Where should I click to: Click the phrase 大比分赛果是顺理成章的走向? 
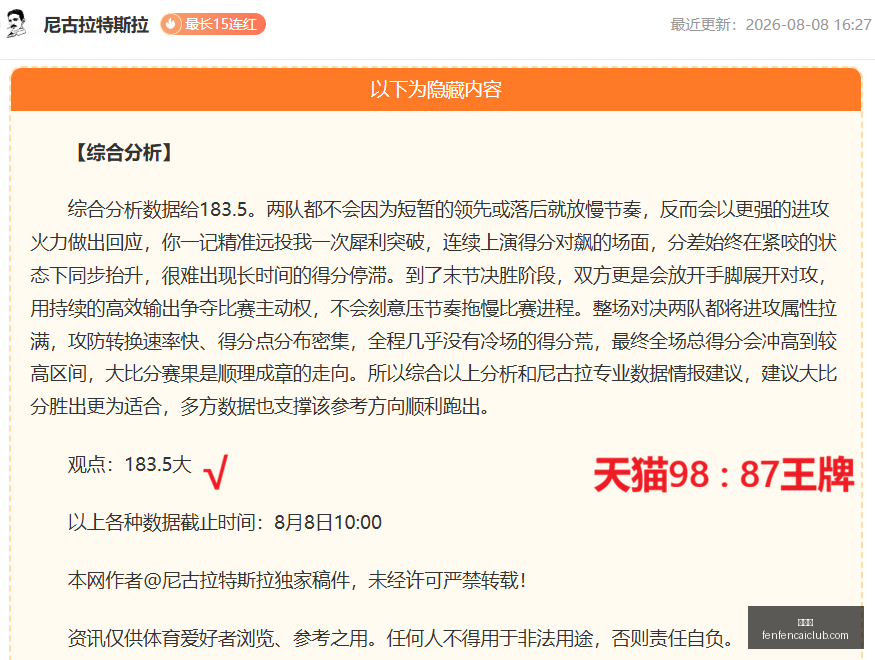click(x=227, y=373)
